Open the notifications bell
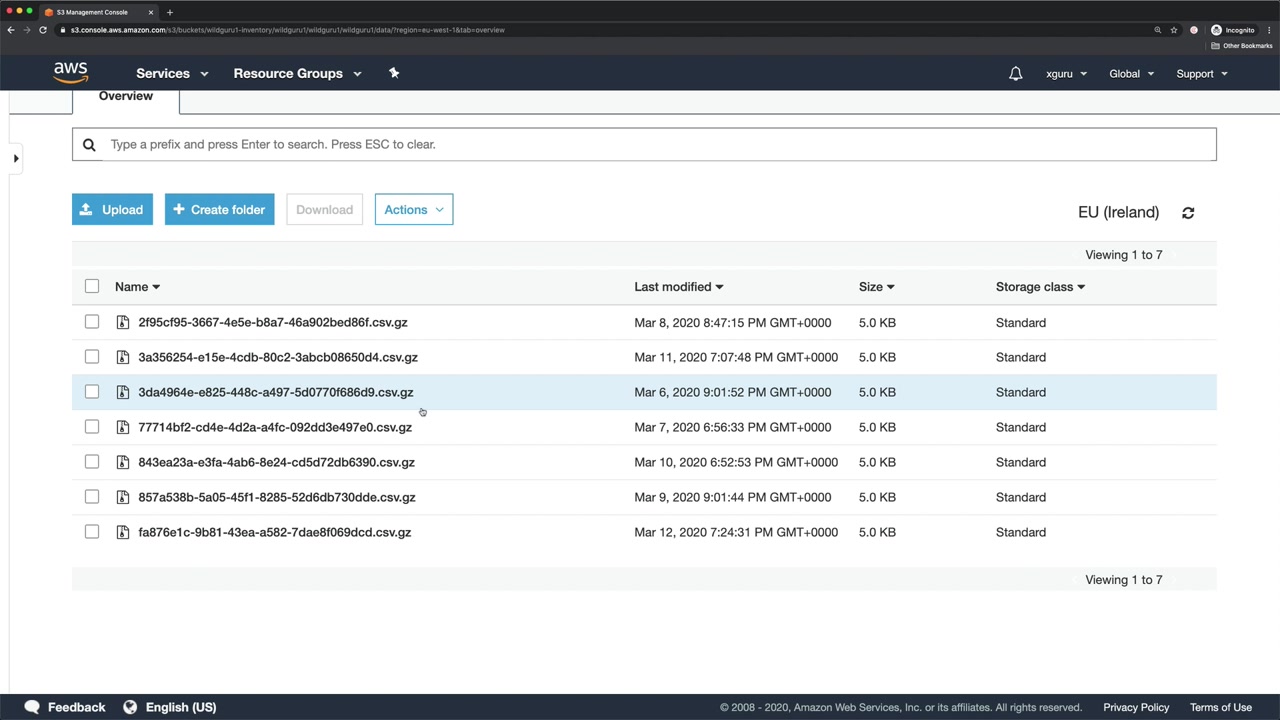 (x=1015, y=74)
